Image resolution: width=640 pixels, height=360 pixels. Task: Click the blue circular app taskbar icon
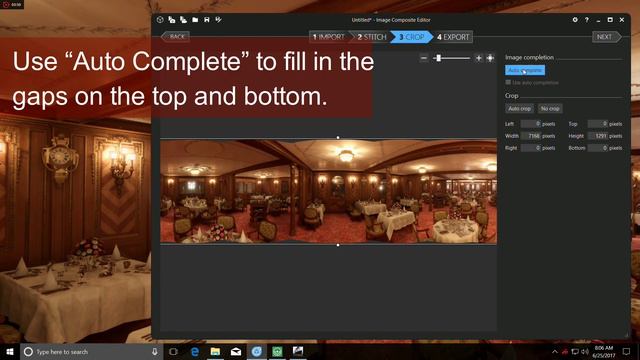[x=256, y=351]
